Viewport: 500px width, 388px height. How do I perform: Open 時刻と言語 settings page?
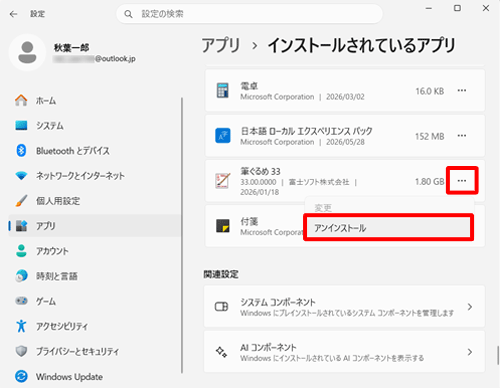95,276
